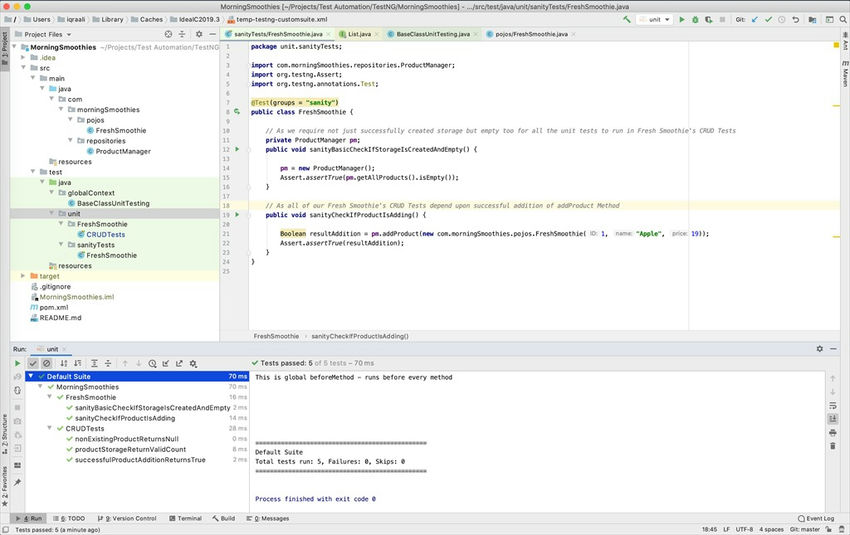Viewport: 850px width, 535px height.
Task: Click the green Run button in top toolbar
Action: coord(682,19)
